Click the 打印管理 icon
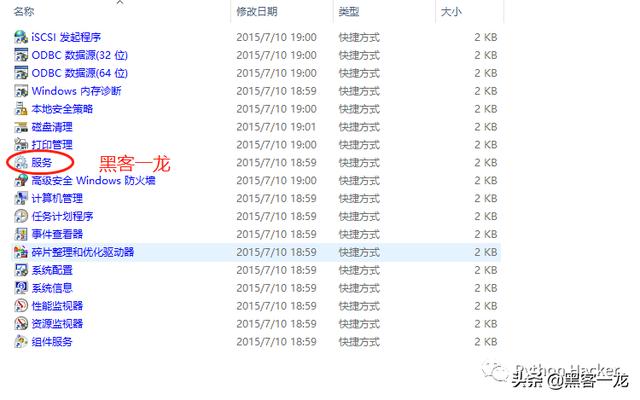Viewport: 640px width, 400px height. coord(21,144)
